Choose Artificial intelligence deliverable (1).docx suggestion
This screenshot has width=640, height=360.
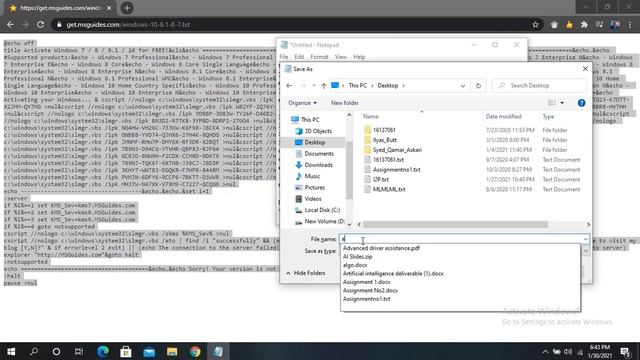tap(393, 274)
